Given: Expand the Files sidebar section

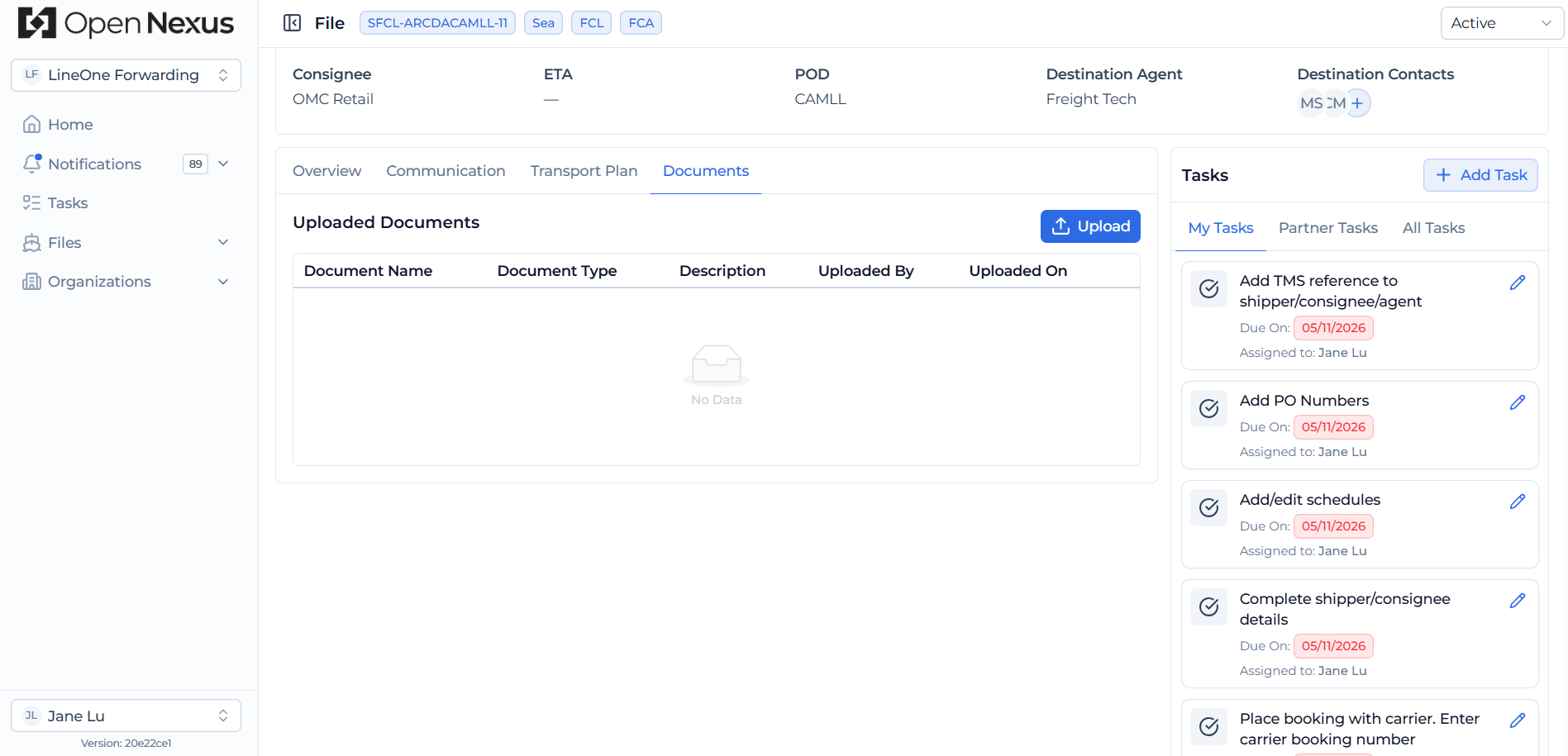Looking at the screenshot, I should point(223,242).
